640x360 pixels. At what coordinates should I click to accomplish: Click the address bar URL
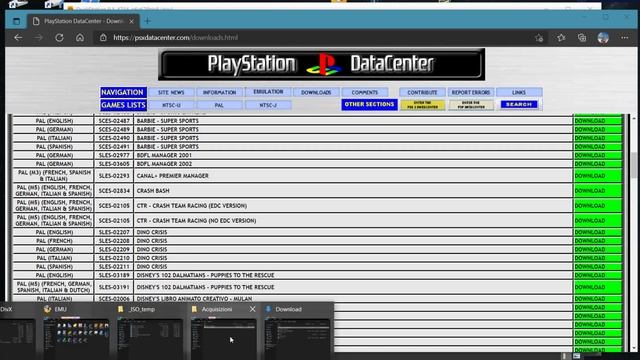point(176,38)
